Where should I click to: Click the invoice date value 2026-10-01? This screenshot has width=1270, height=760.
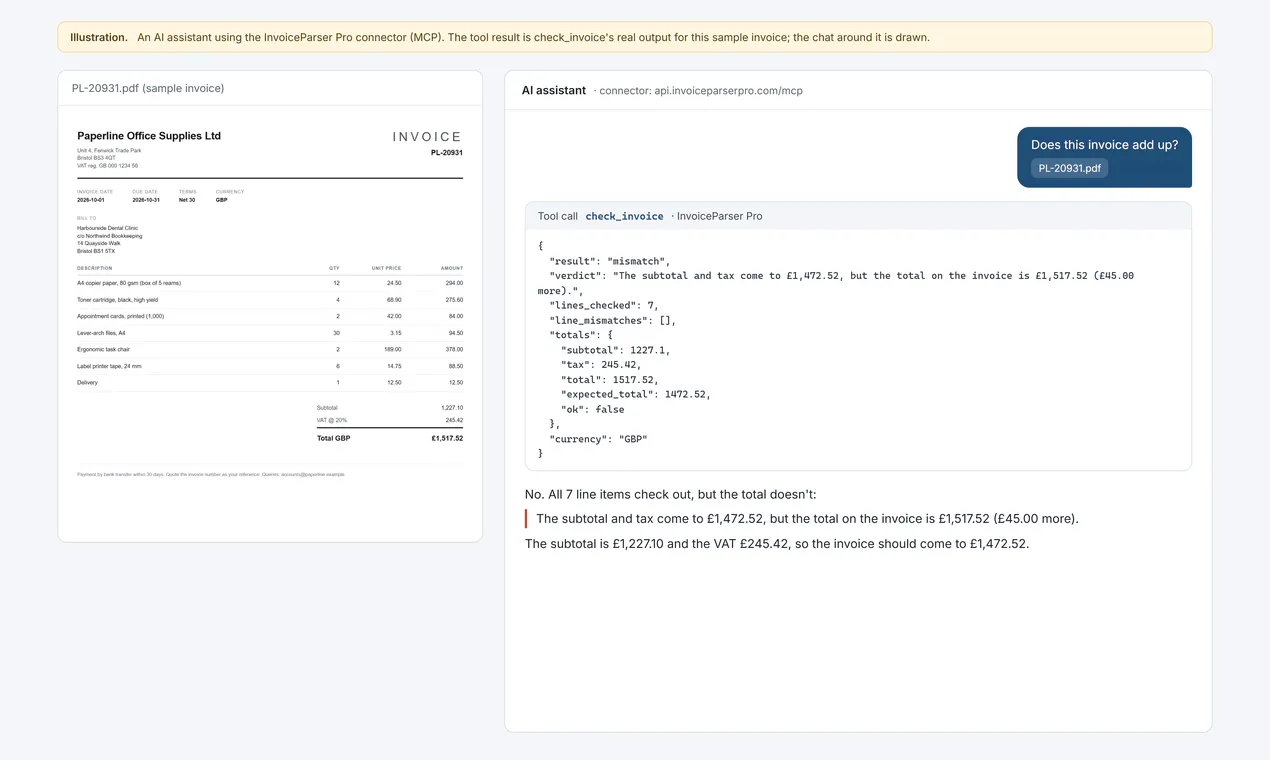(90, 200)
